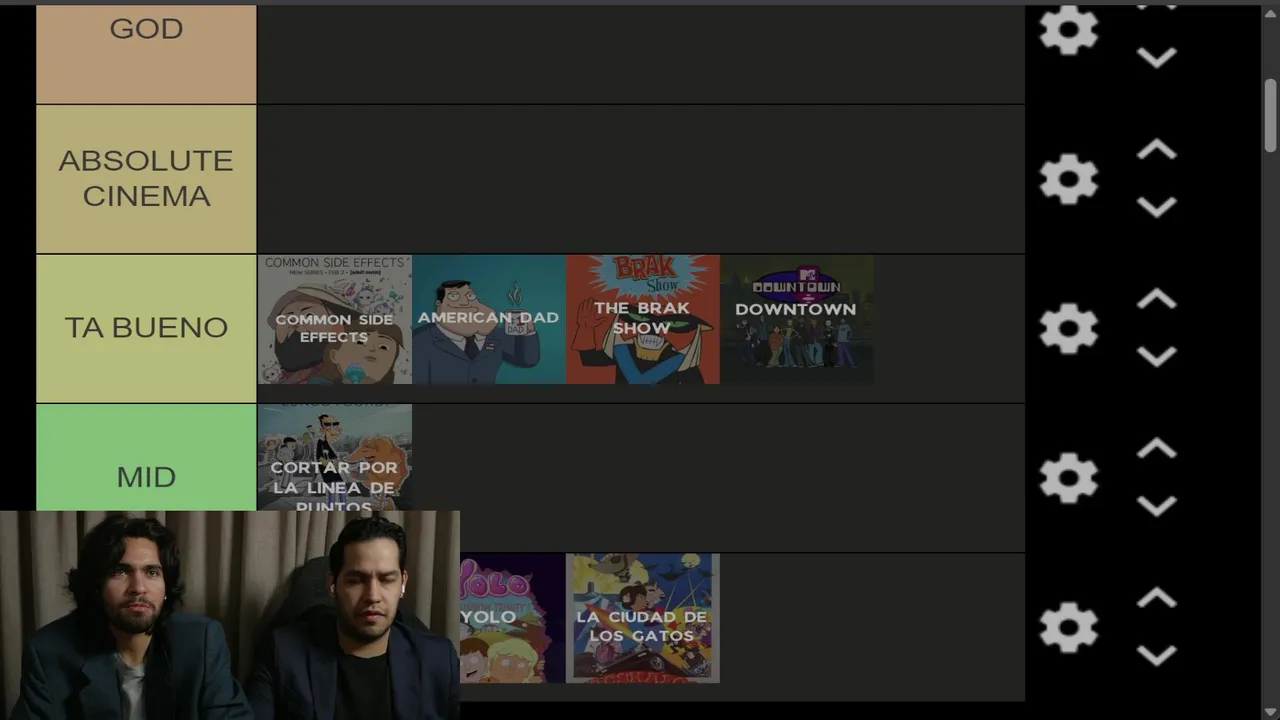Click the GOD tier label

click(146, 54)
